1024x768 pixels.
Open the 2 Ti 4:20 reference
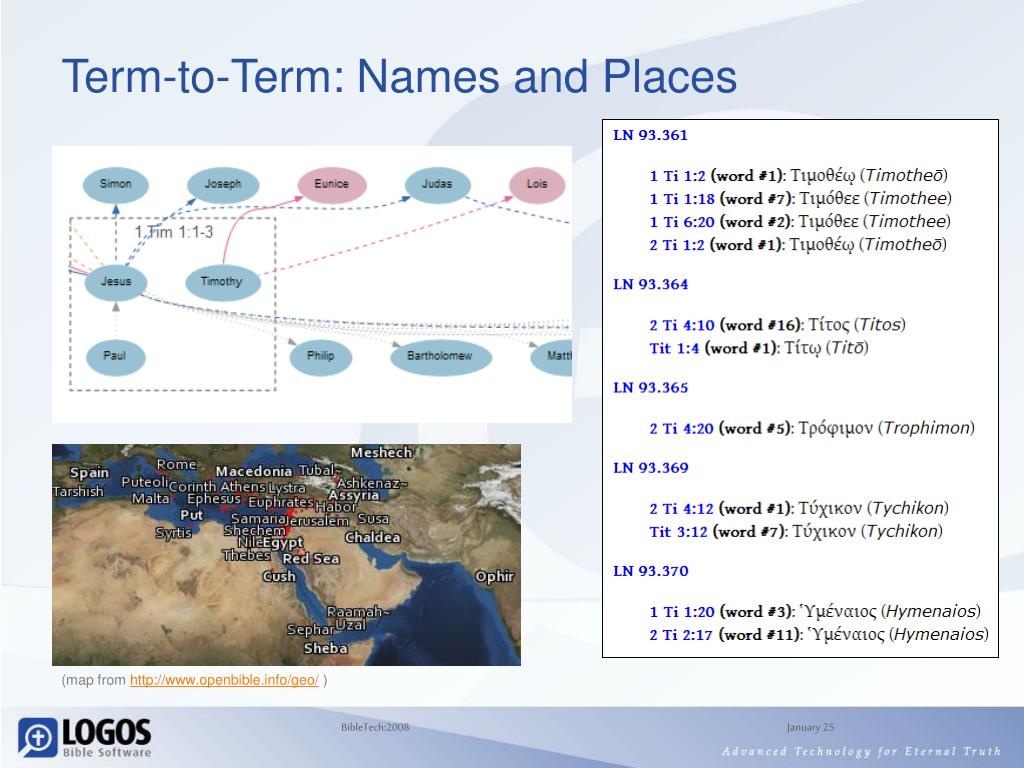(x=681, y=428)
